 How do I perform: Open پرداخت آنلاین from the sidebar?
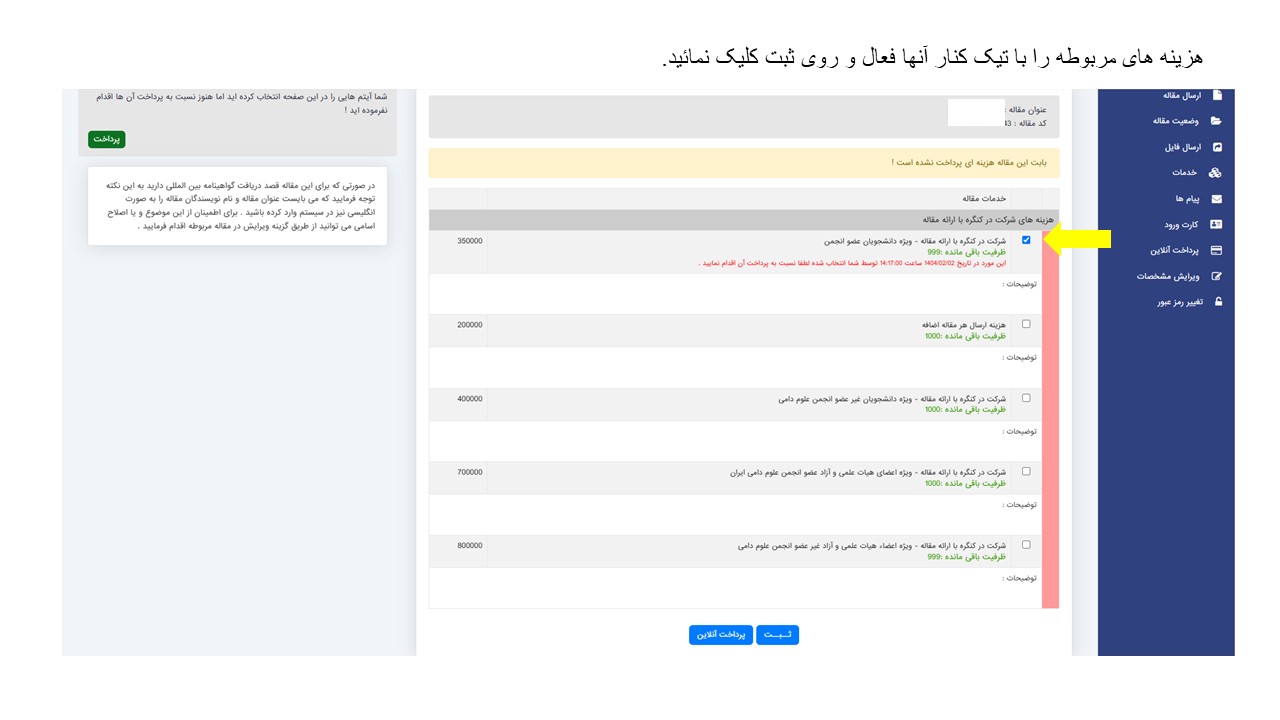(1187, 250)
